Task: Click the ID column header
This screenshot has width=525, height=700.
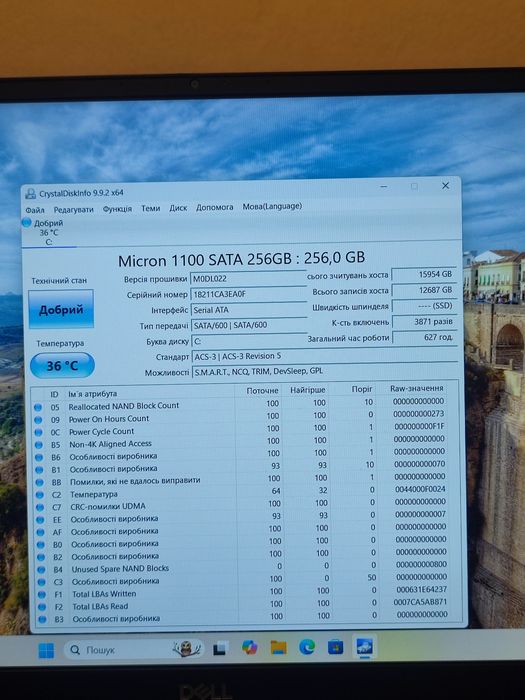Action: [54, 394]
